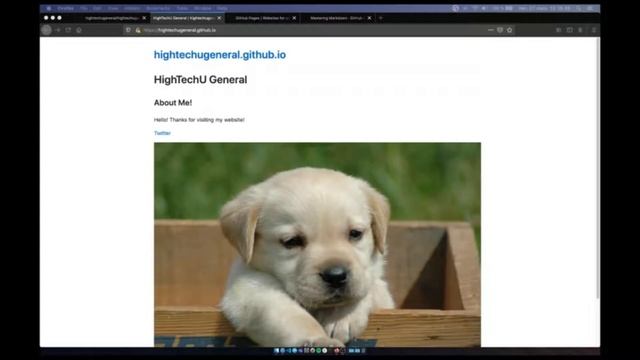Open a new tab with plus button

pyautogui.click(x=381, y=18)
